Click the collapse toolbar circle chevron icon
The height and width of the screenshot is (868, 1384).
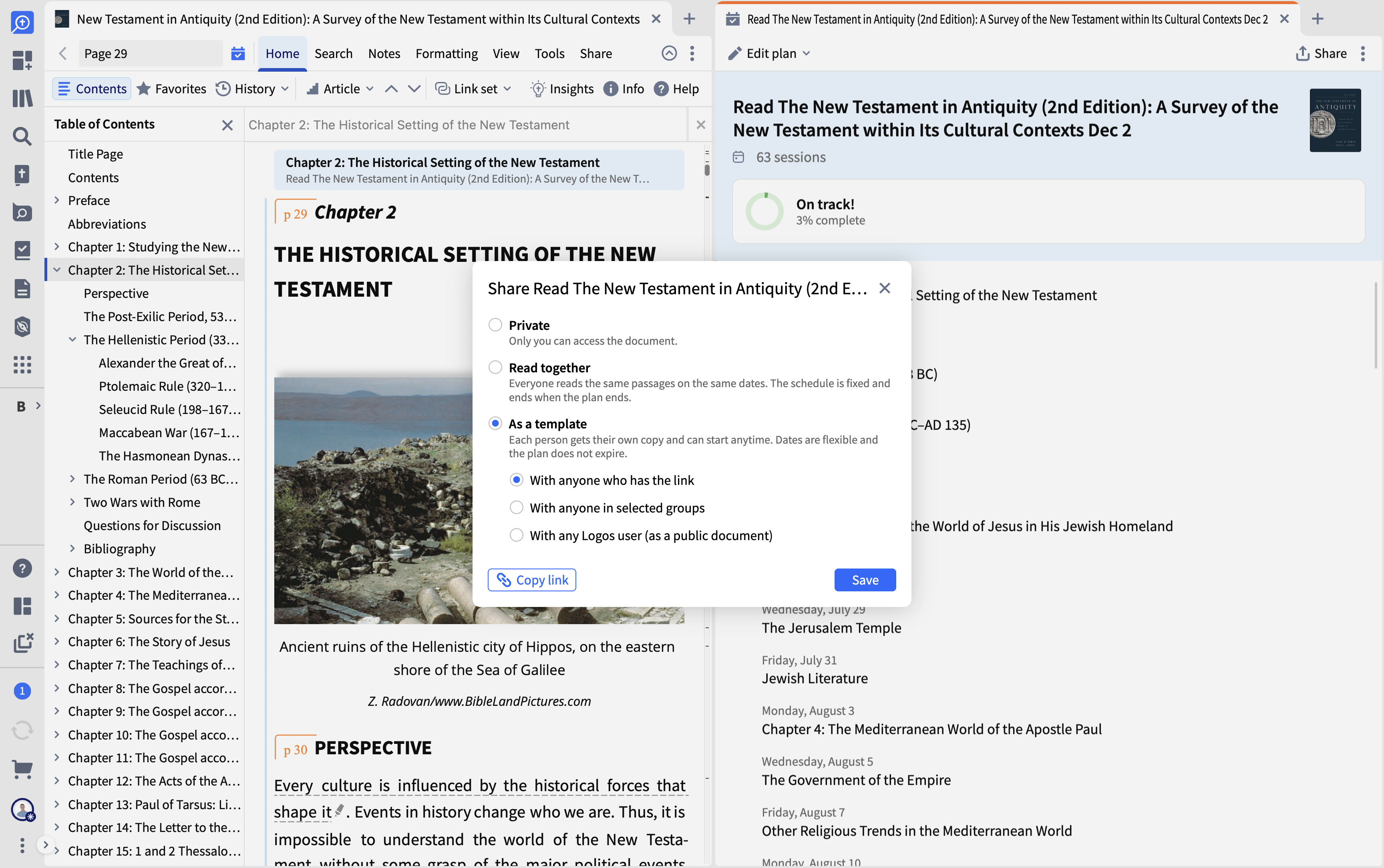(669, 53)
